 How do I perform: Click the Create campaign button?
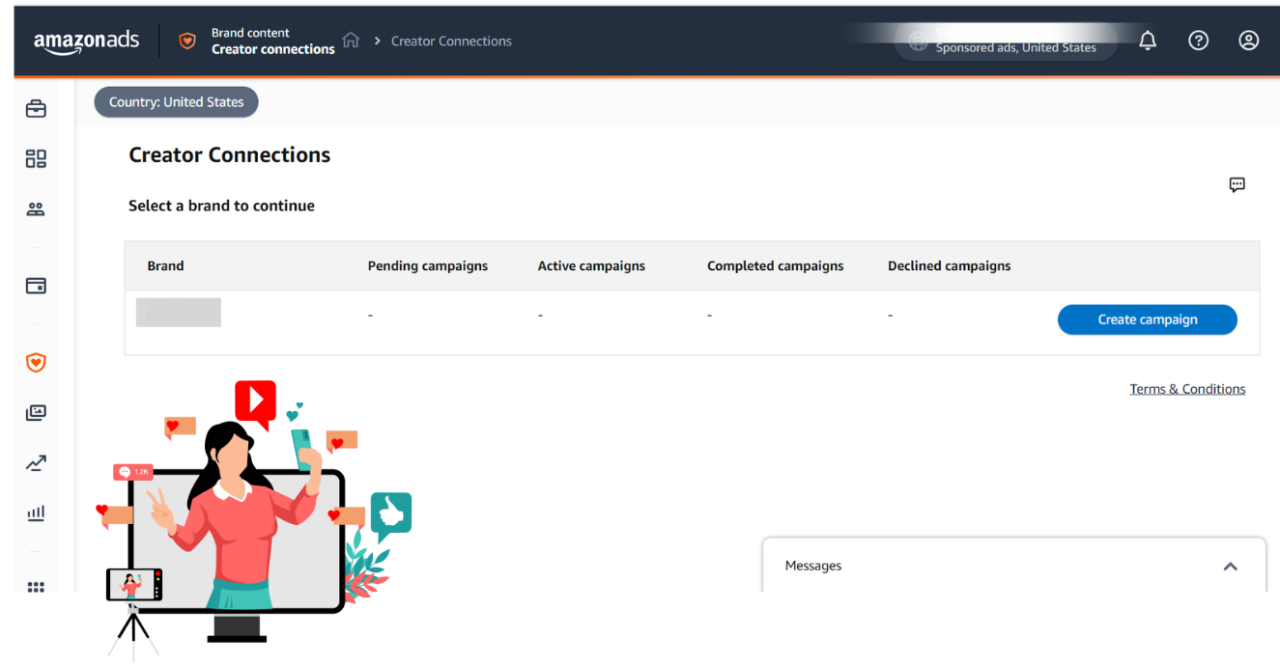1147,320
